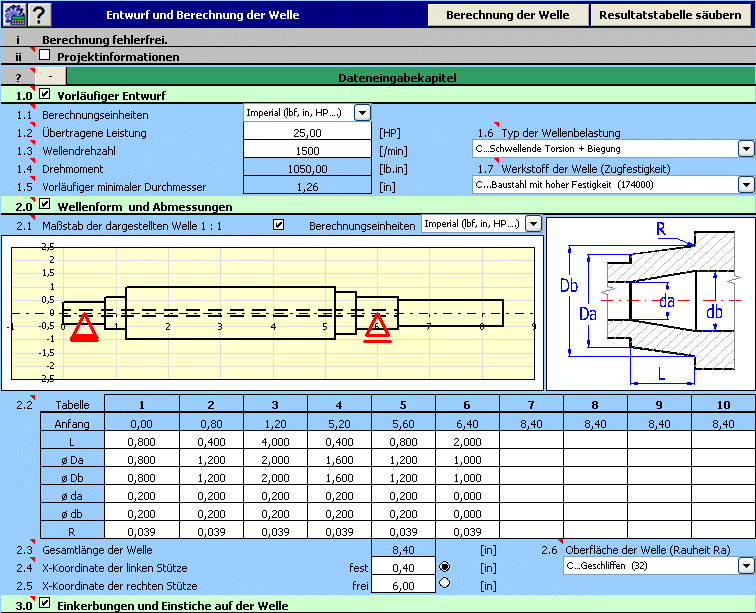Screen dimensions: 756x613
Task: Select the frei radio button for right support
Action: pos(445,583)
